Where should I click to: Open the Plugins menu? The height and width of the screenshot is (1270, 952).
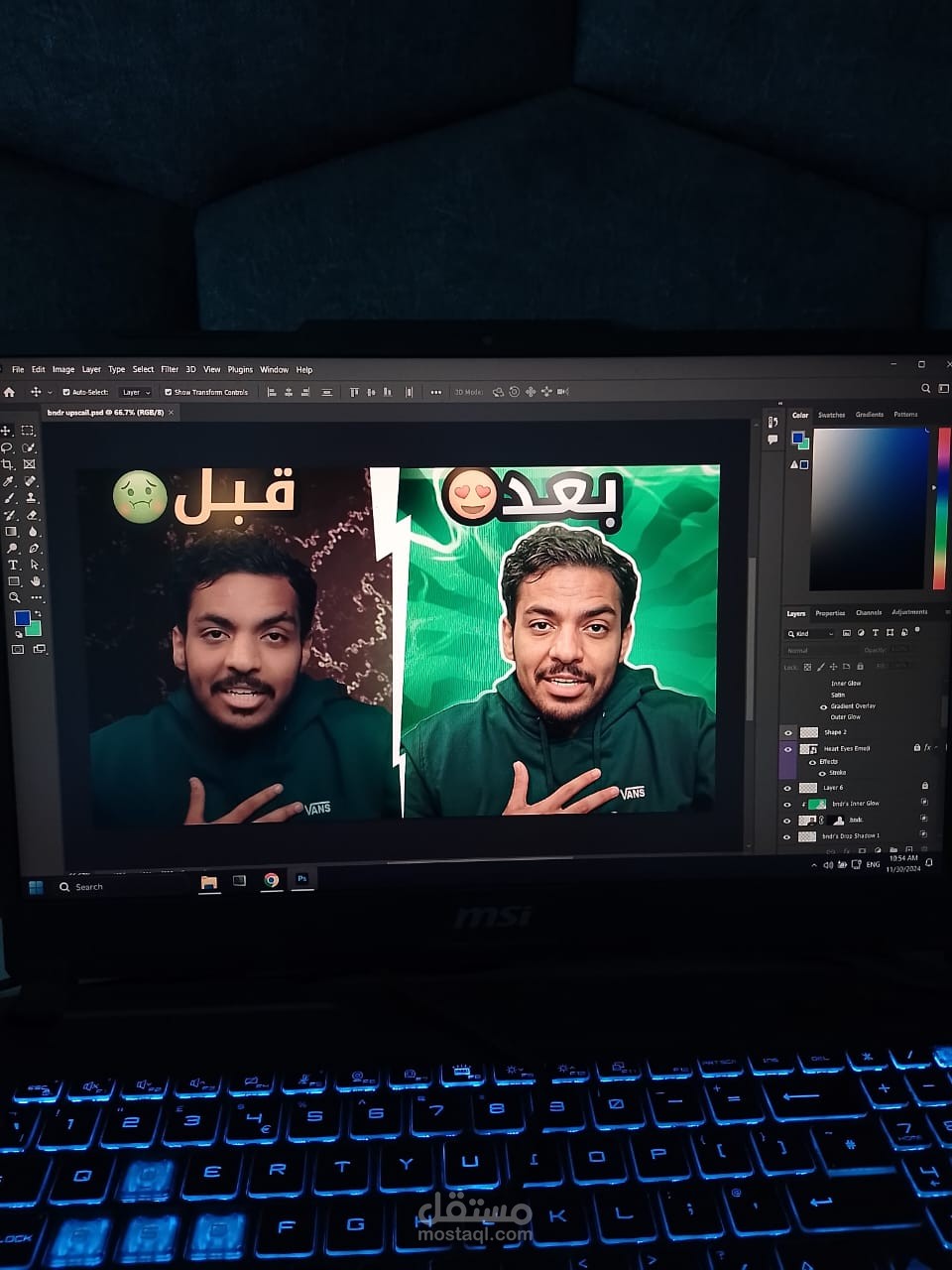coord(240,369)
